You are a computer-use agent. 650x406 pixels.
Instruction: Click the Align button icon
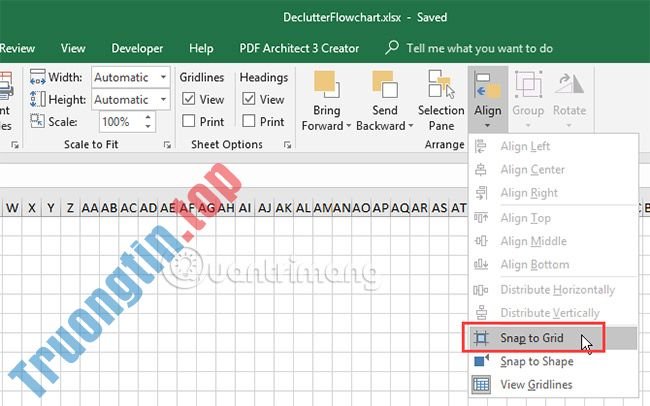pyautogui.click(x=488, y=85)
